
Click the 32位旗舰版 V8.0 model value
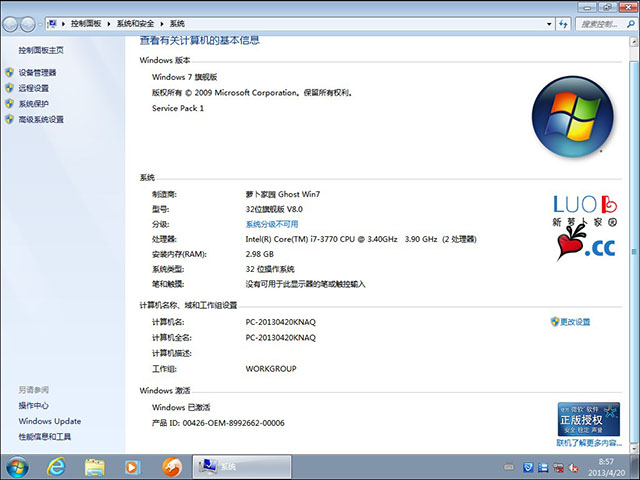click(274, 209)
